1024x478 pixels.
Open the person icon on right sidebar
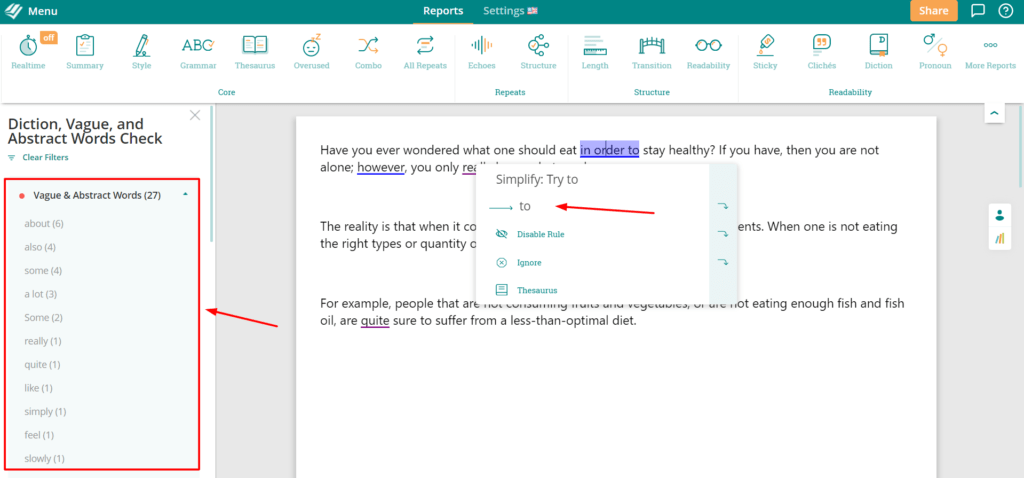tap(1000, 215)
